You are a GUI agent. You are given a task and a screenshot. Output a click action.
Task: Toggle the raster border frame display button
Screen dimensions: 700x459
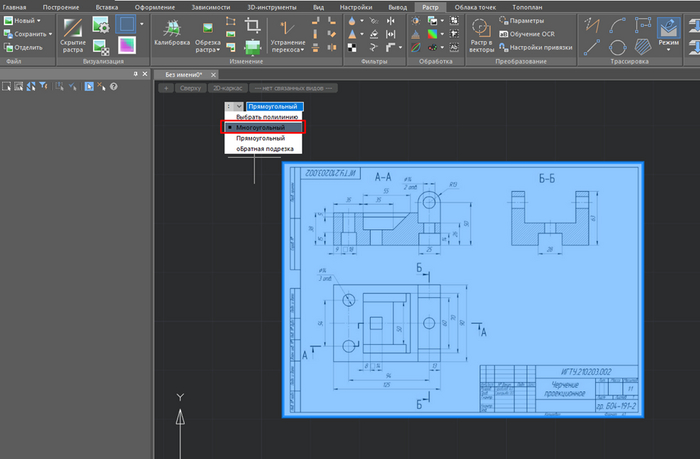[128, 23]
